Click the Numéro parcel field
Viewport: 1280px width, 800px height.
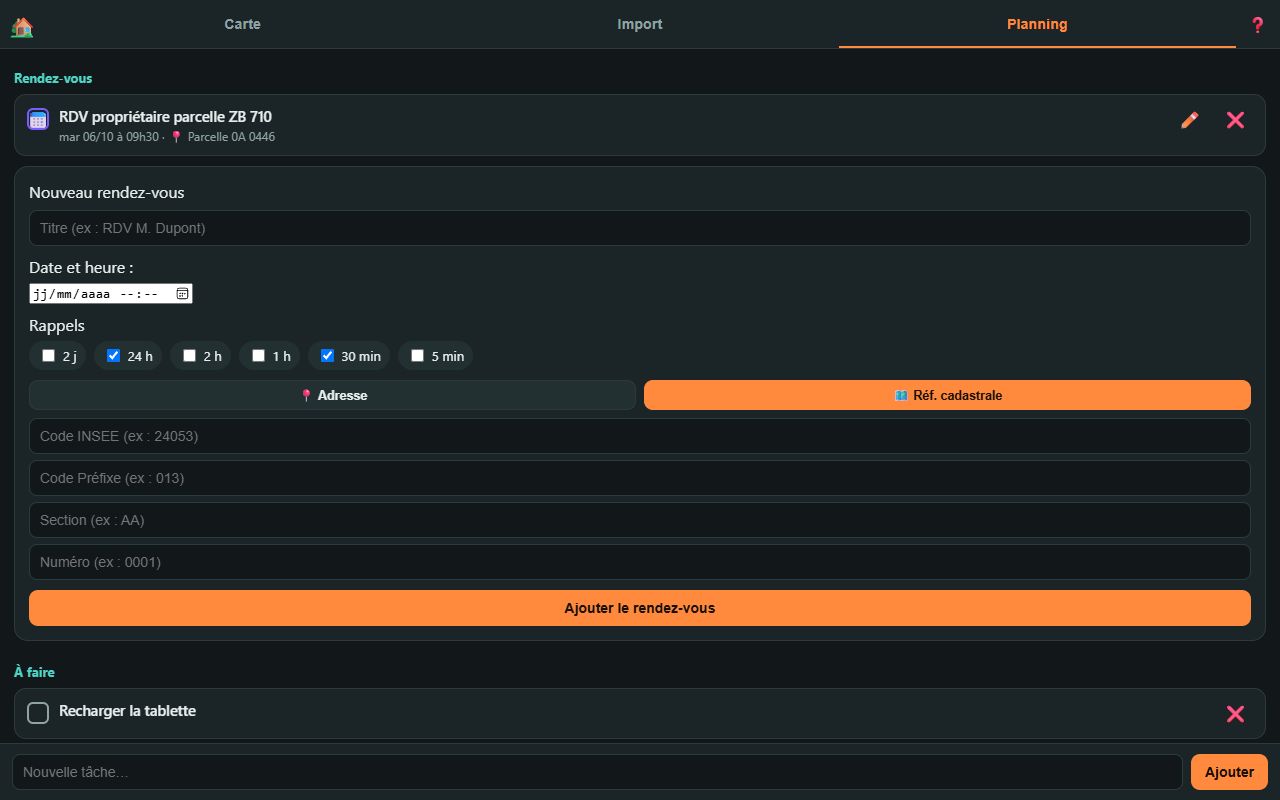point(640,562)
